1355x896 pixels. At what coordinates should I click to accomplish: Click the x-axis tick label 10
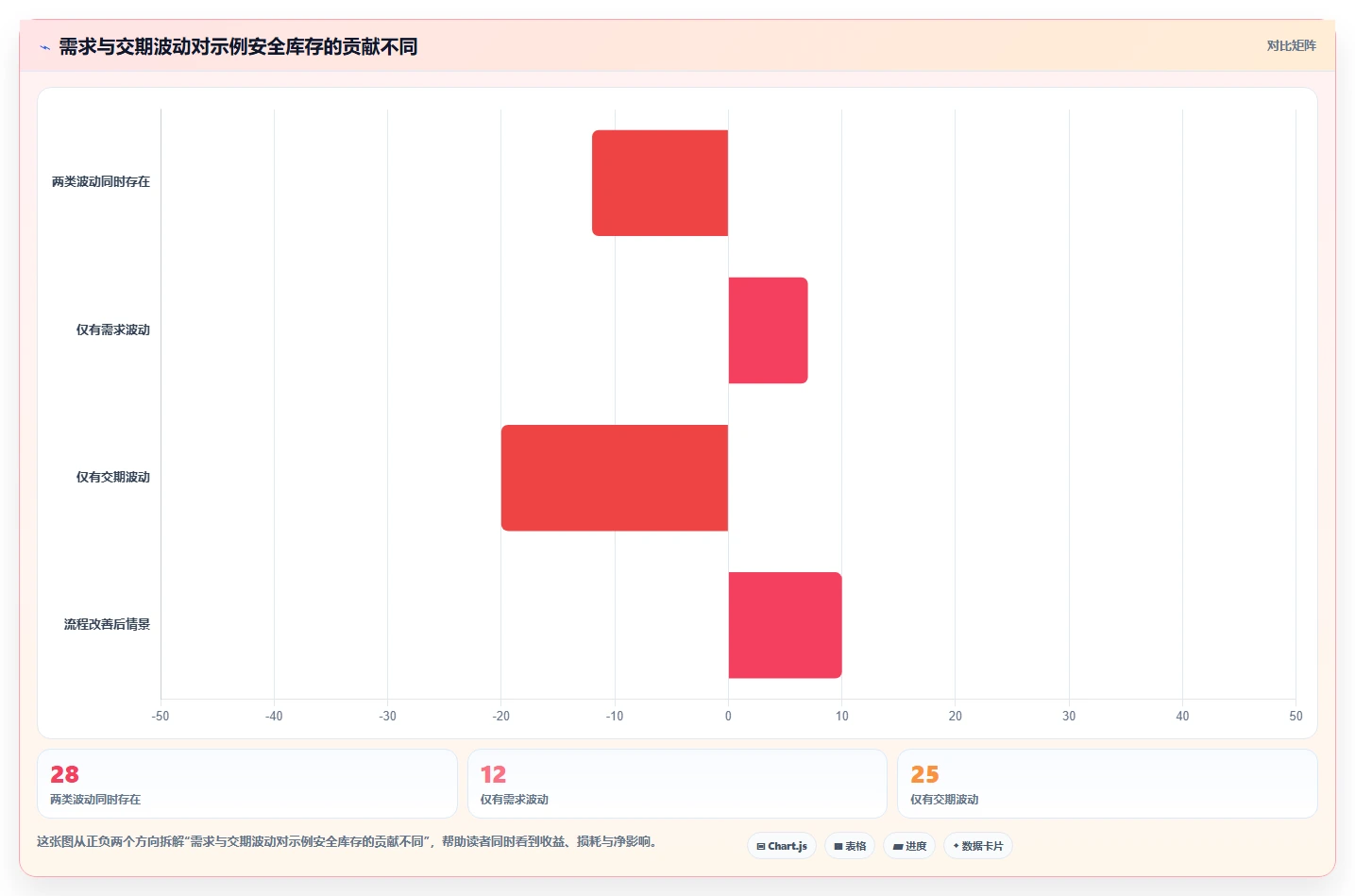[842, 717]
